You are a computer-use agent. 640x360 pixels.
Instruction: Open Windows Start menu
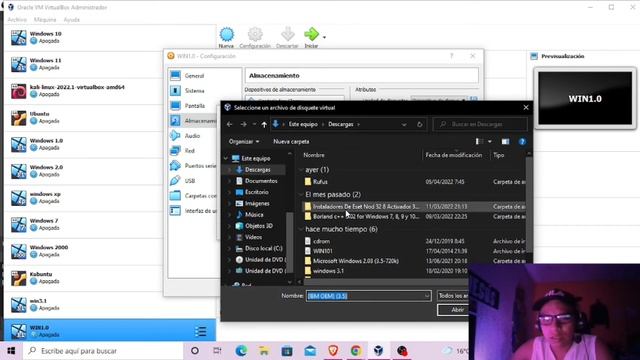(11, 351)
